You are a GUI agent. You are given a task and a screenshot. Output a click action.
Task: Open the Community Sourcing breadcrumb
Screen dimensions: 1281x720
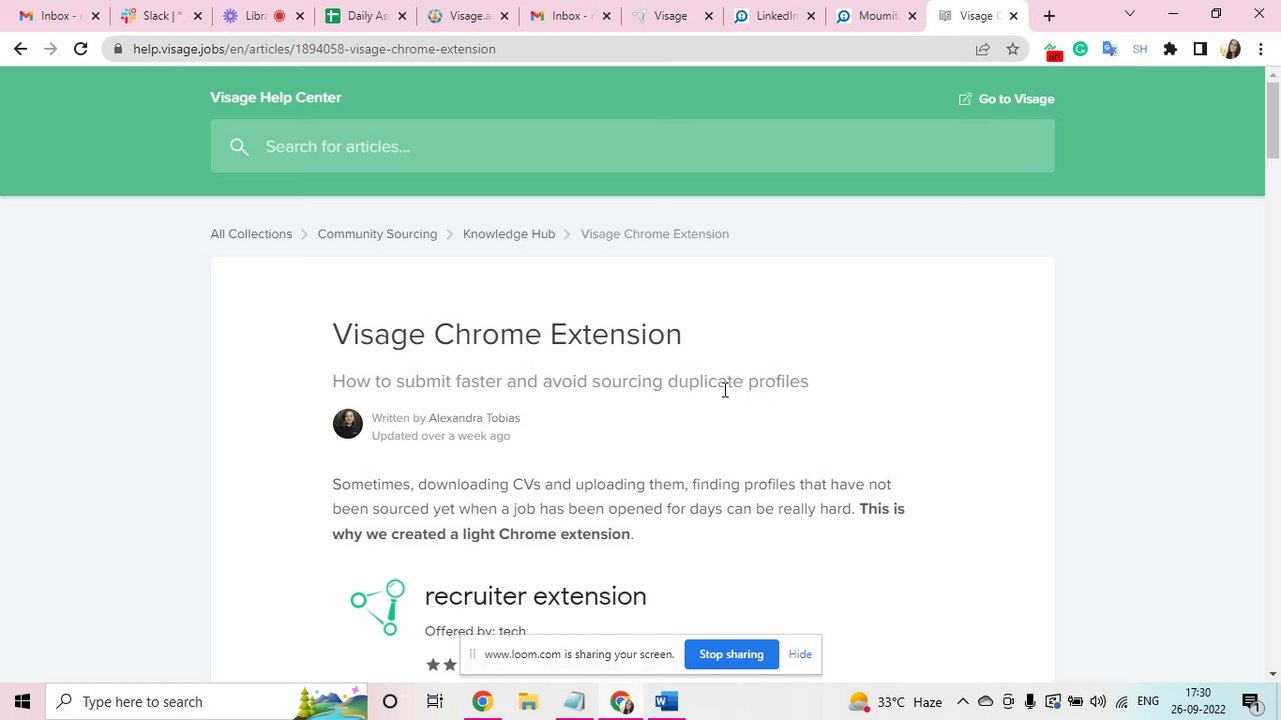click(377, 234)
